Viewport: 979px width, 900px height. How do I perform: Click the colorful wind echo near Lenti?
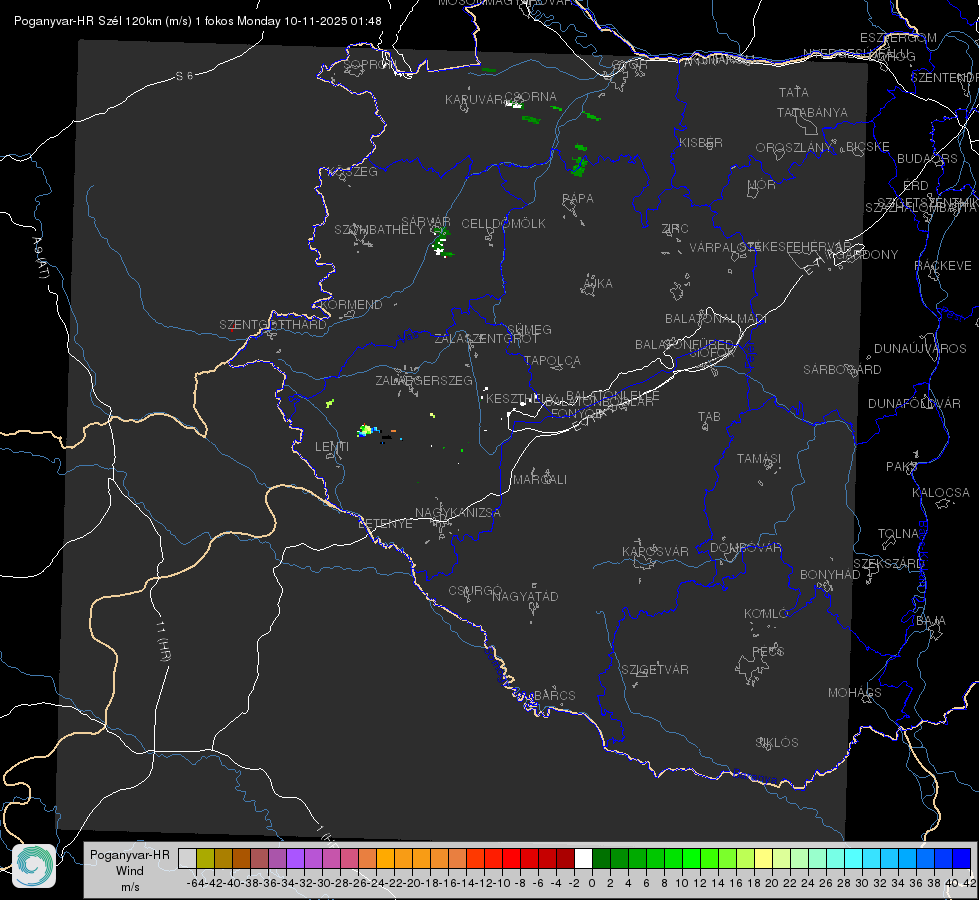click(368, 430)
